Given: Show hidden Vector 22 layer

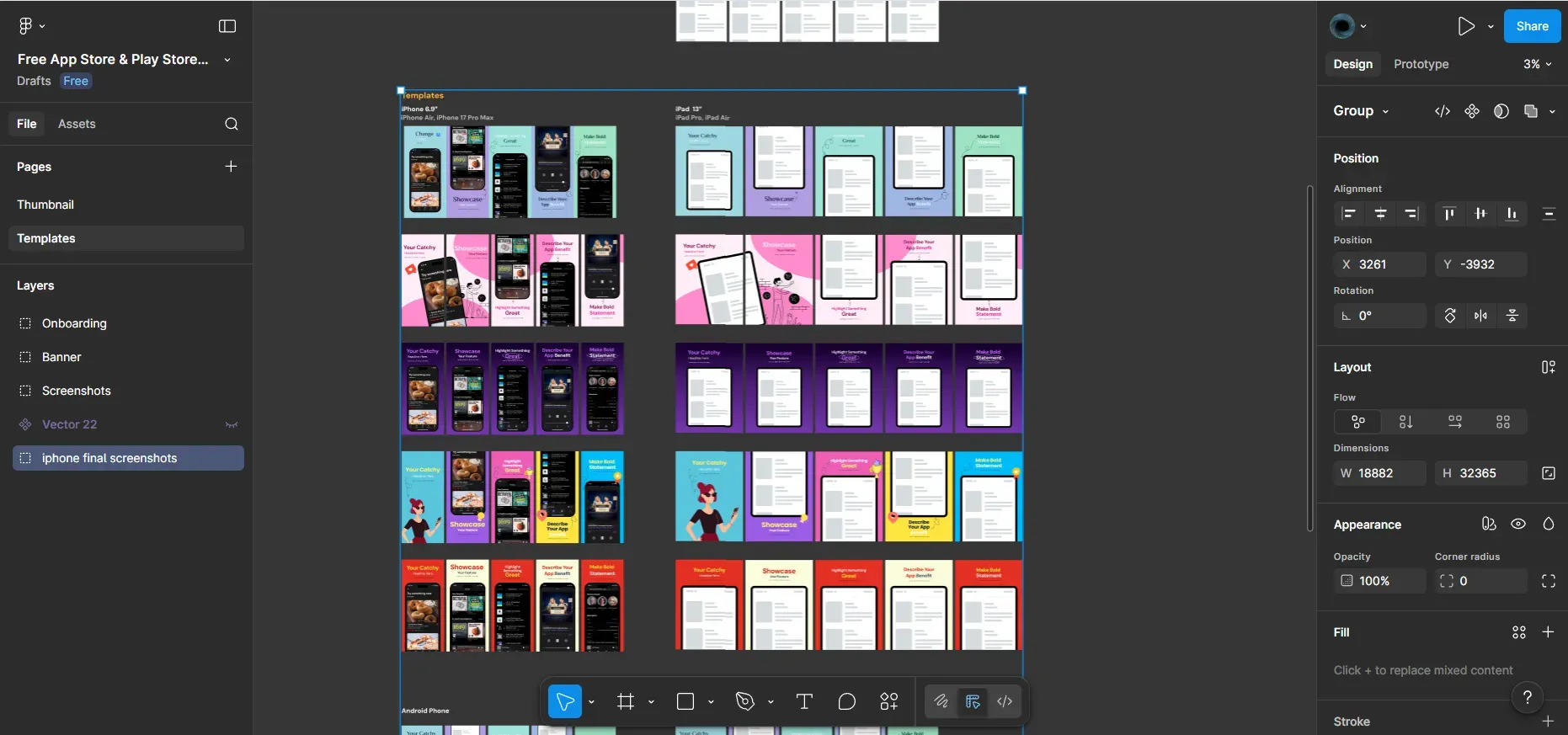Looking at the screenshot, I should click(x=232, y=424).
